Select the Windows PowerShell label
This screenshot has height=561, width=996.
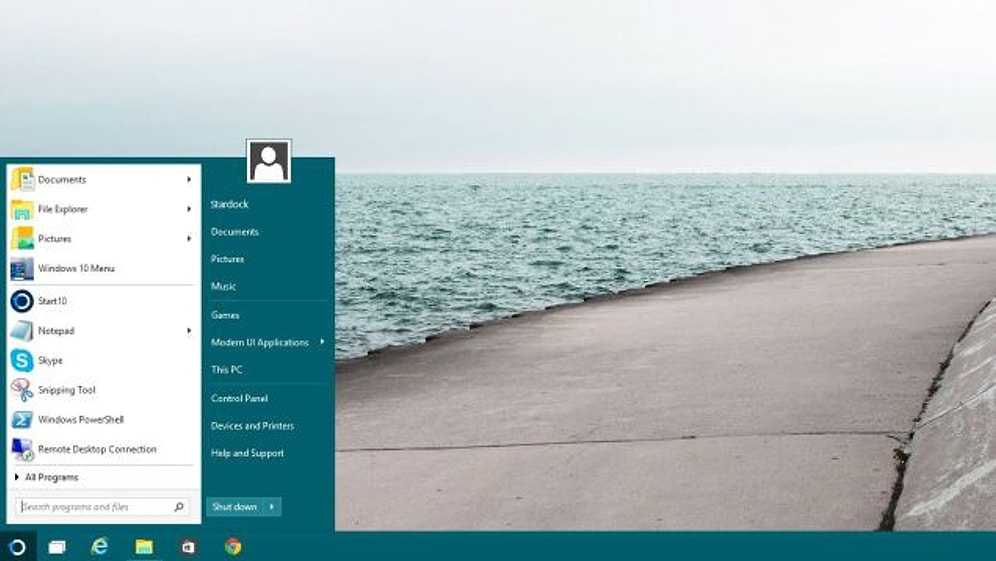pos(81,419)
